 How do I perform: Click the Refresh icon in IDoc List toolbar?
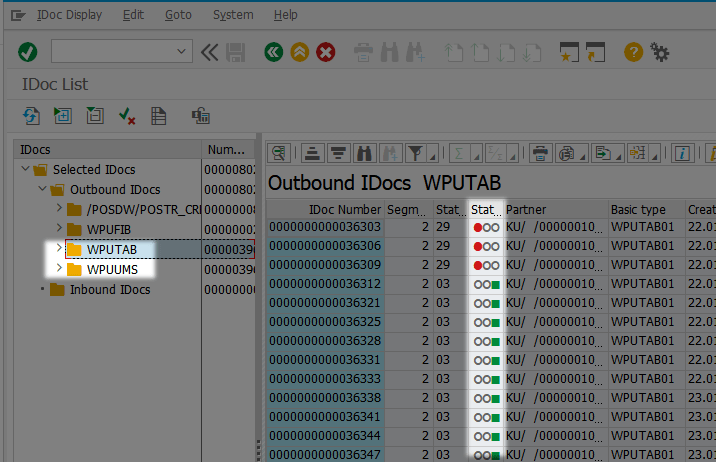pos(31,116)
